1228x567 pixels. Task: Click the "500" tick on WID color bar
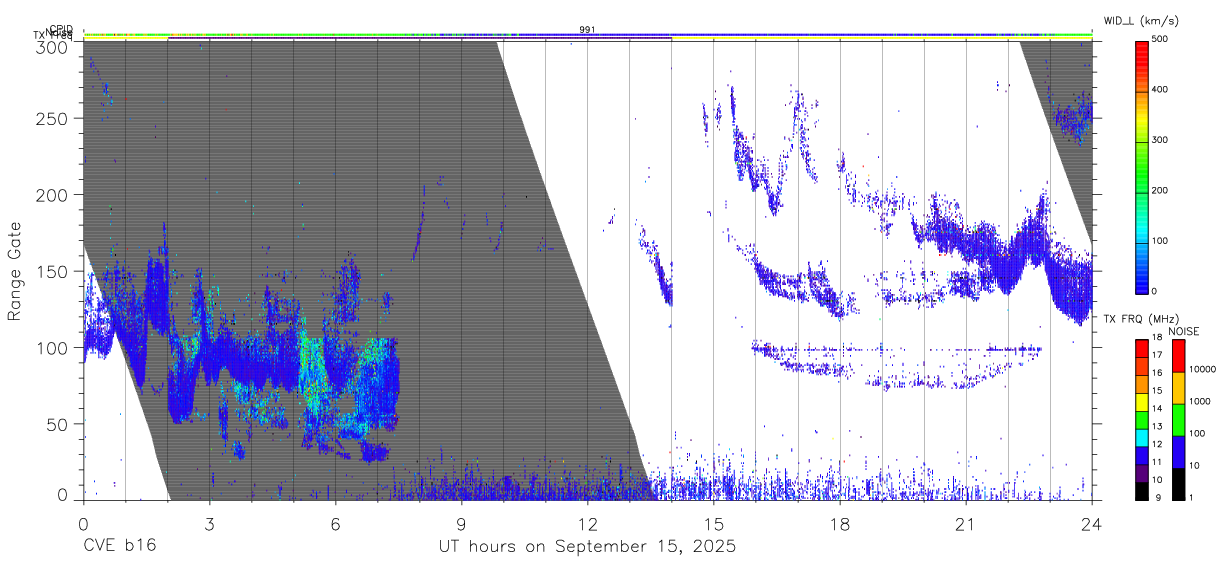1160,40
